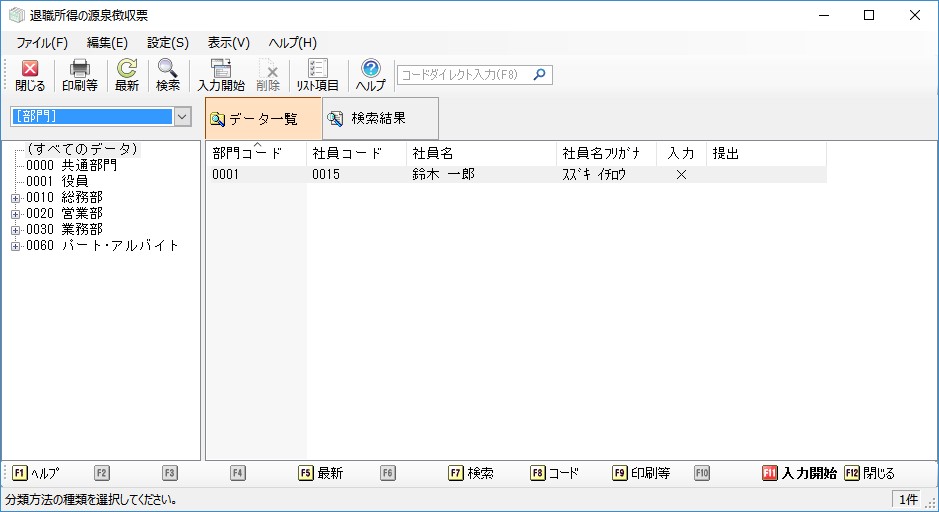
Task: Click the search icon in code input box
Action: pyautogui.click(x=540, y=75)
